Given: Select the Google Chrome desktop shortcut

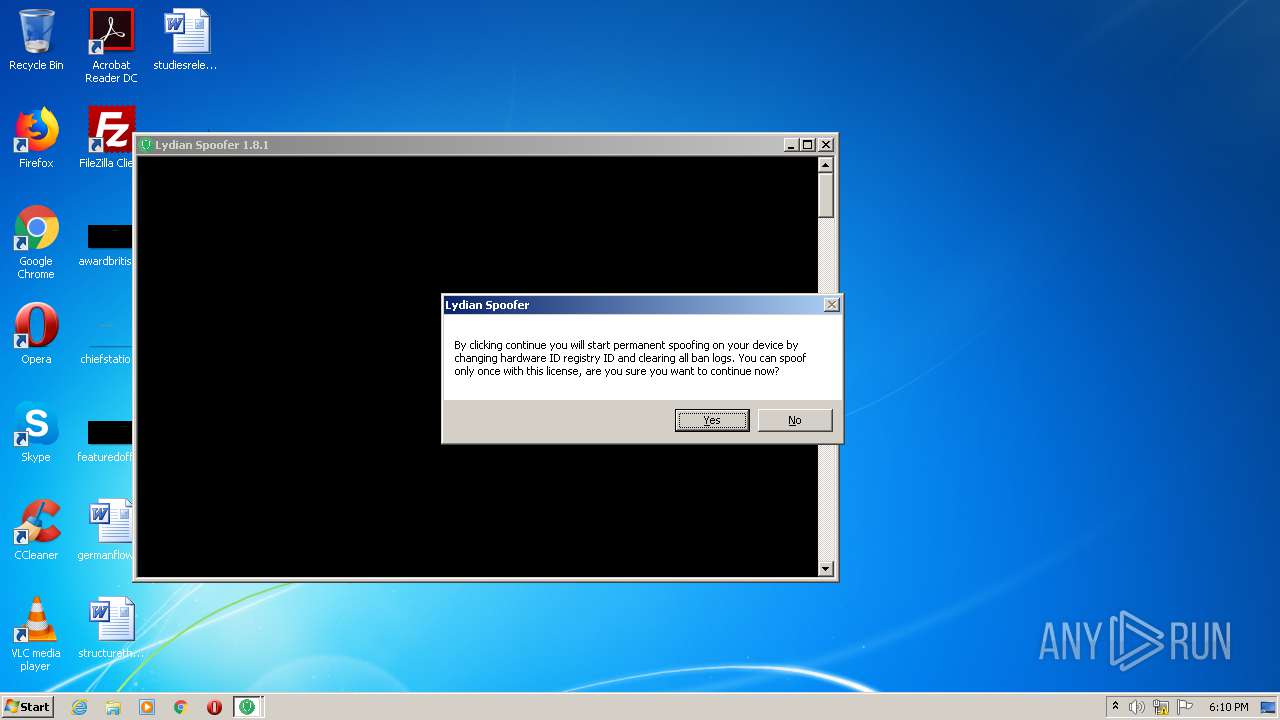Looking at the screenshot, I should point(36,242).
